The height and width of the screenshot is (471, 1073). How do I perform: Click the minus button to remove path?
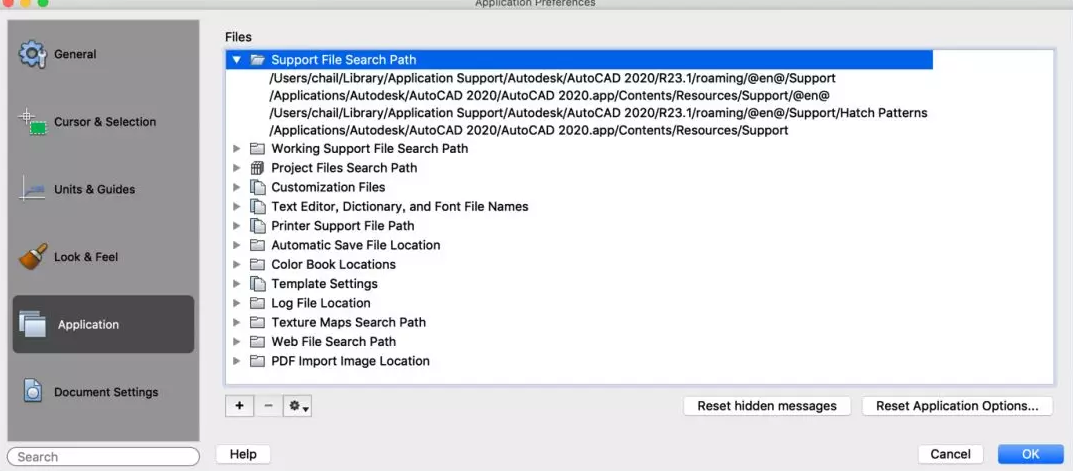pyautogui.click(x=268, y=406)
